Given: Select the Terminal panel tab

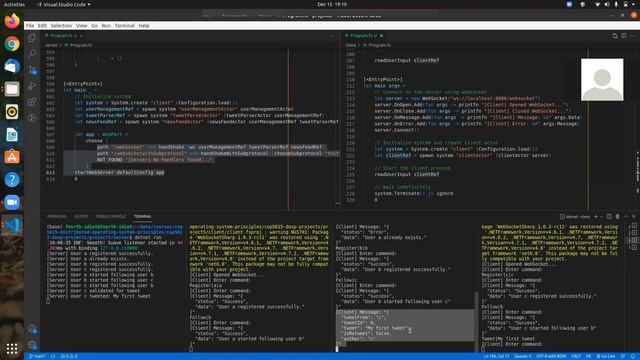Looking at the screenshot, I should (142, 217).
